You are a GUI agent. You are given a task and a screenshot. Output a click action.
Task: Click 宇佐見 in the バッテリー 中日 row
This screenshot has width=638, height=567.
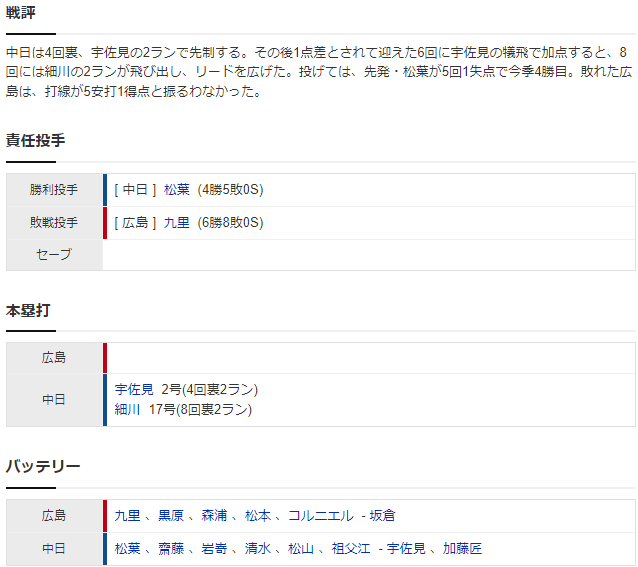click(406, 548)
